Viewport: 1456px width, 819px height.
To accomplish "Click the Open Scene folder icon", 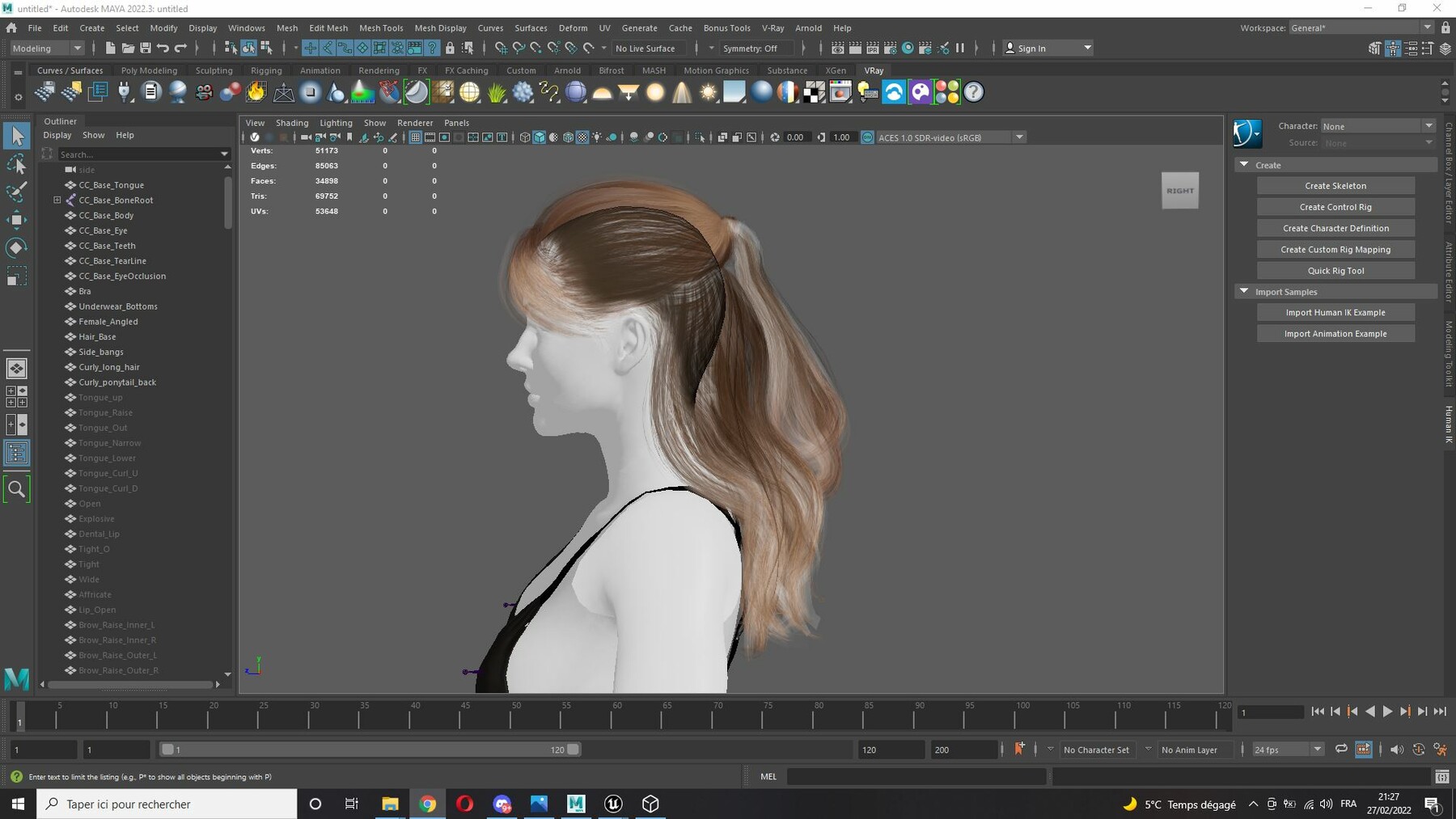I will 128,48.
